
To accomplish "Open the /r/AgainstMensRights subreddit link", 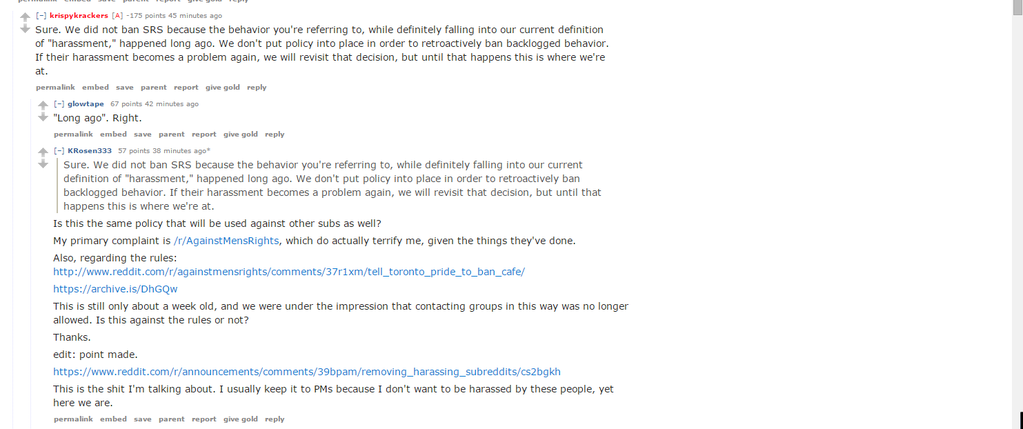I will [x=226, y=241].
